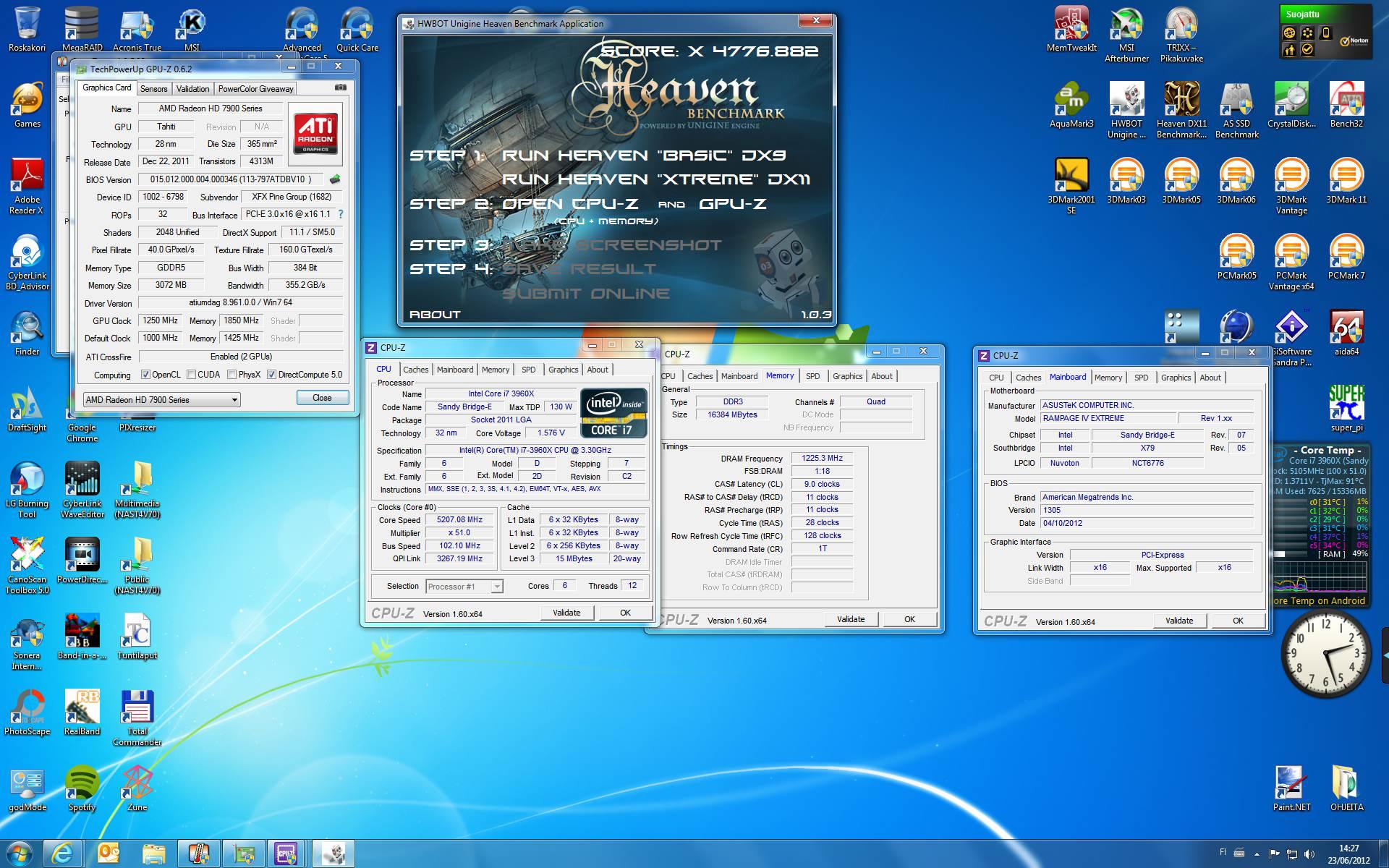Open Bench32 desktop icon
The height and width of the screenshot is (868, 1389).
point(1346,106)
